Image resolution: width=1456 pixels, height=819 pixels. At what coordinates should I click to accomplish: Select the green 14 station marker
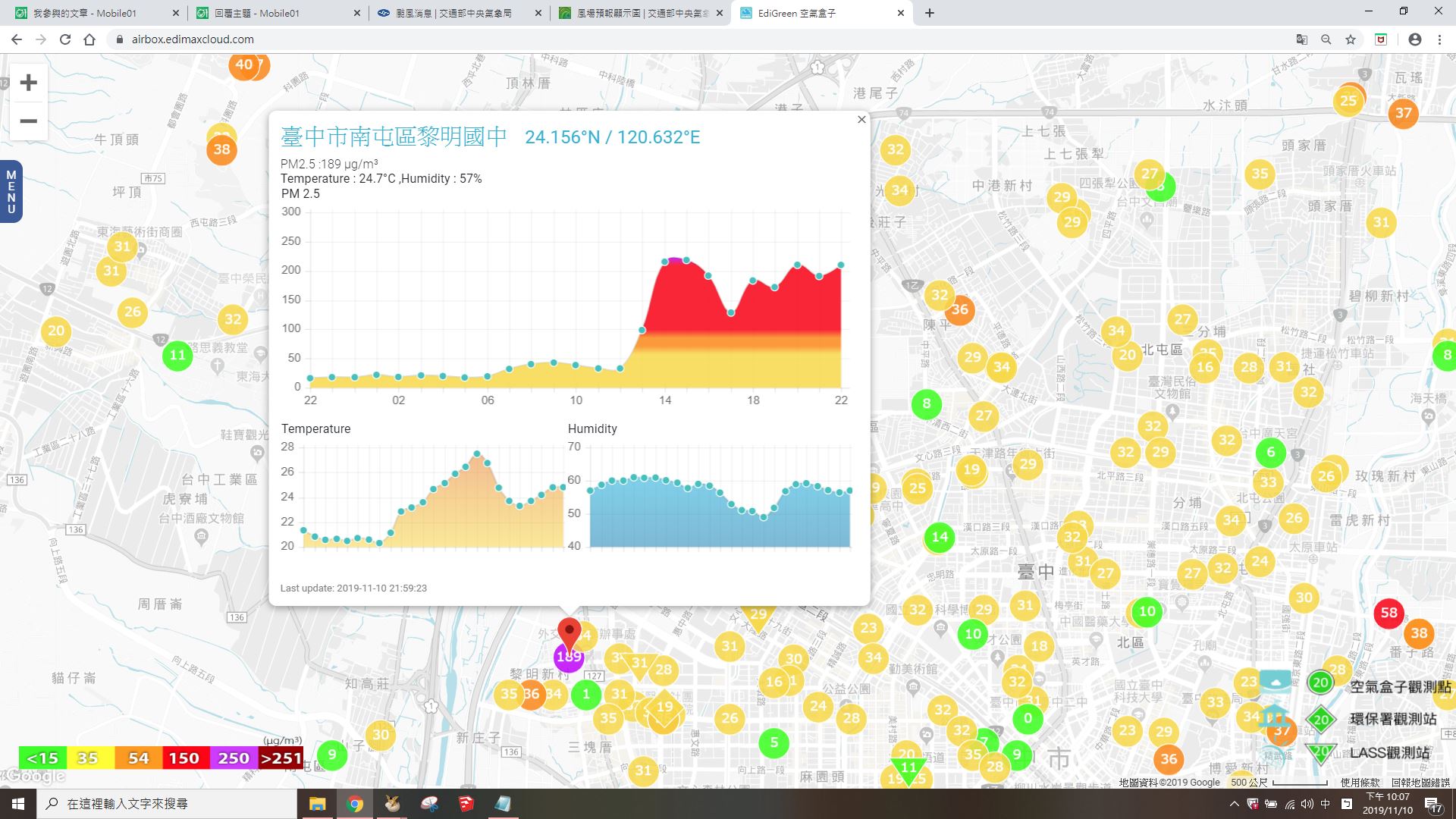click(x=940, y=537)
